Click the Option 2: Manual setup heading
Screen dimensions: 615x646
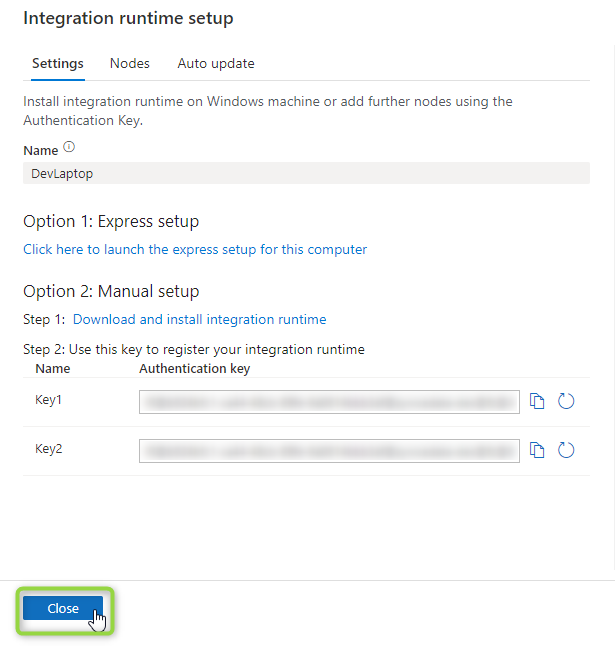pyautogui.click(x=111, y=291)
